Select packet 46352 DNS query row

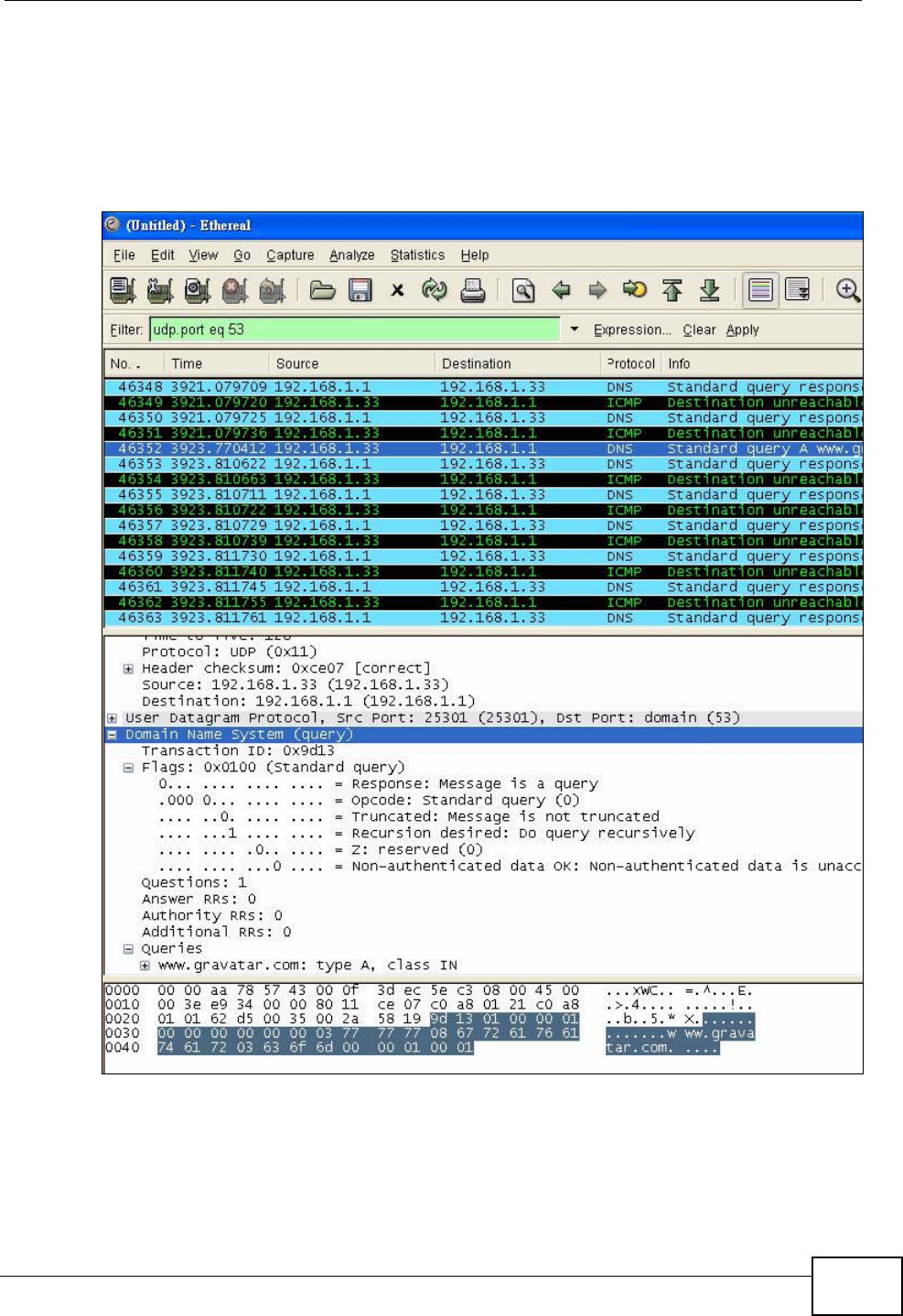coord(483,448)
